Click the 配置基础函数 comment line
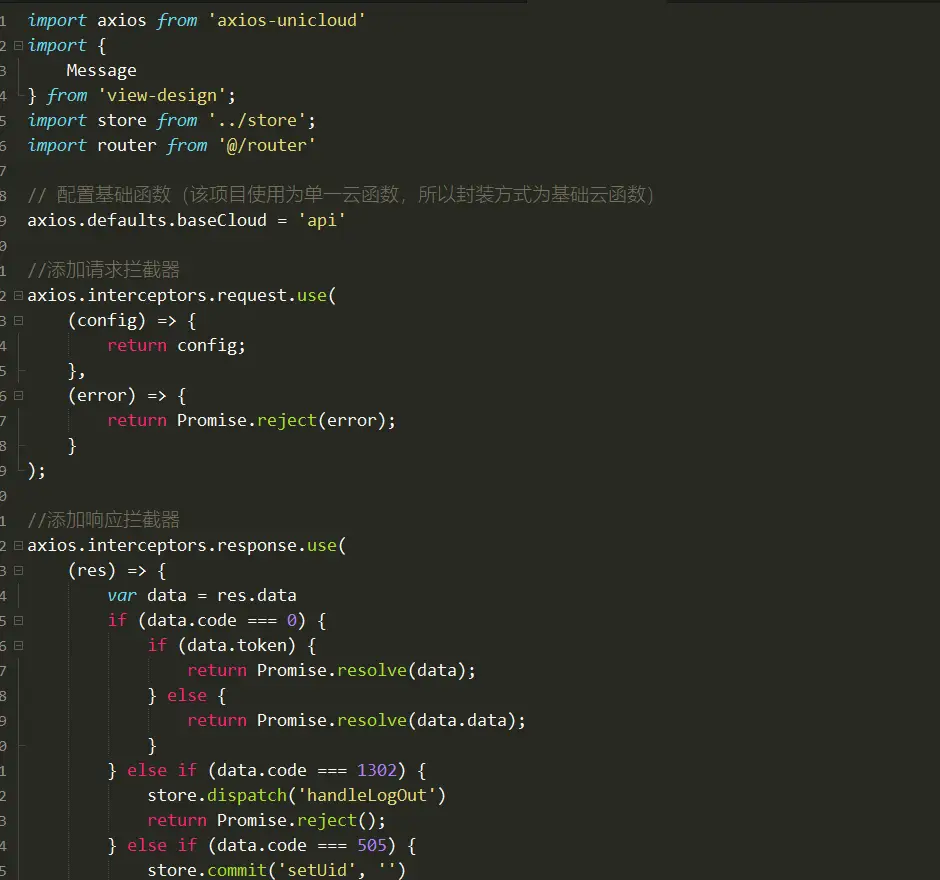The image size is (940, 880). [x=341, y=195]
